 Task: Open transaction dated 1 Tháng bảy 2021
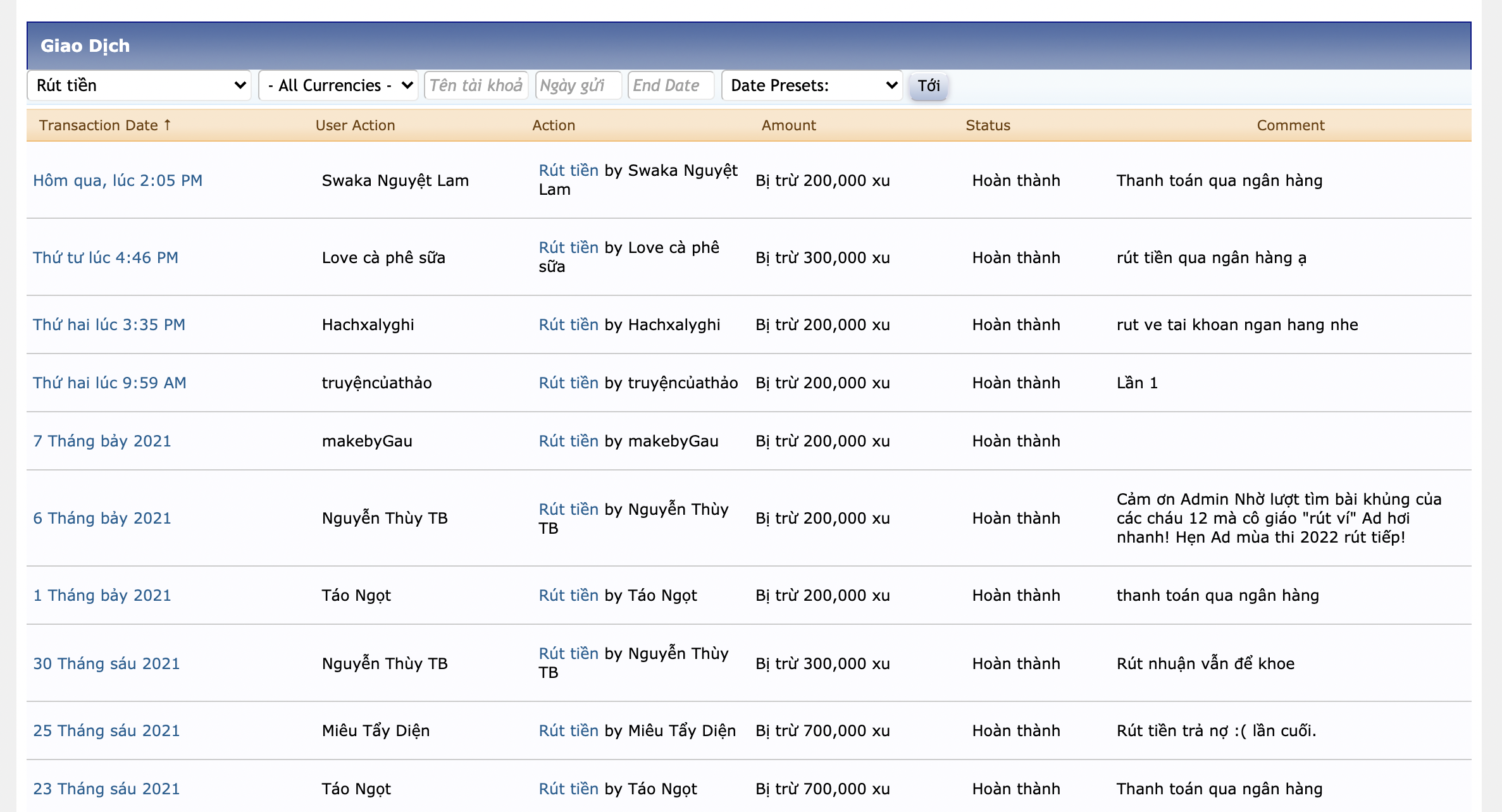coord(102,596)
